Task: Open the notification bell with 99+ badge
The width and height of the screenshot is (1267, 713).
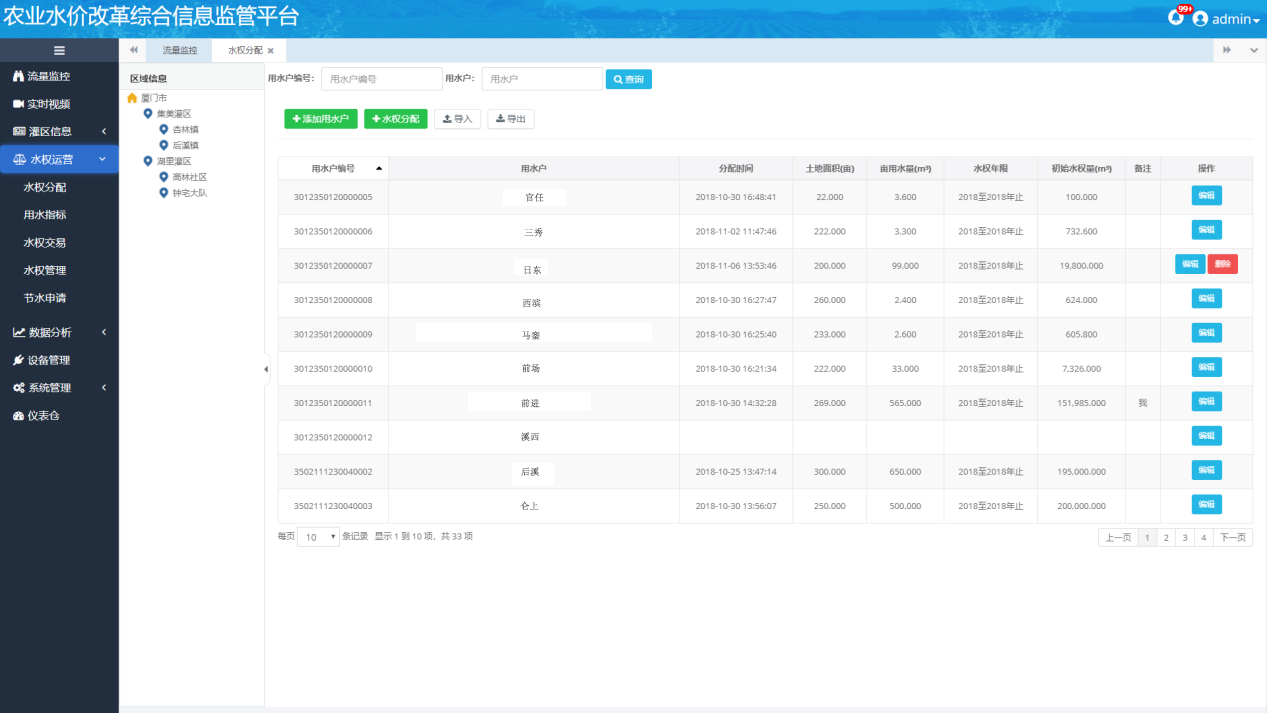Action: tap(1176, 18)
